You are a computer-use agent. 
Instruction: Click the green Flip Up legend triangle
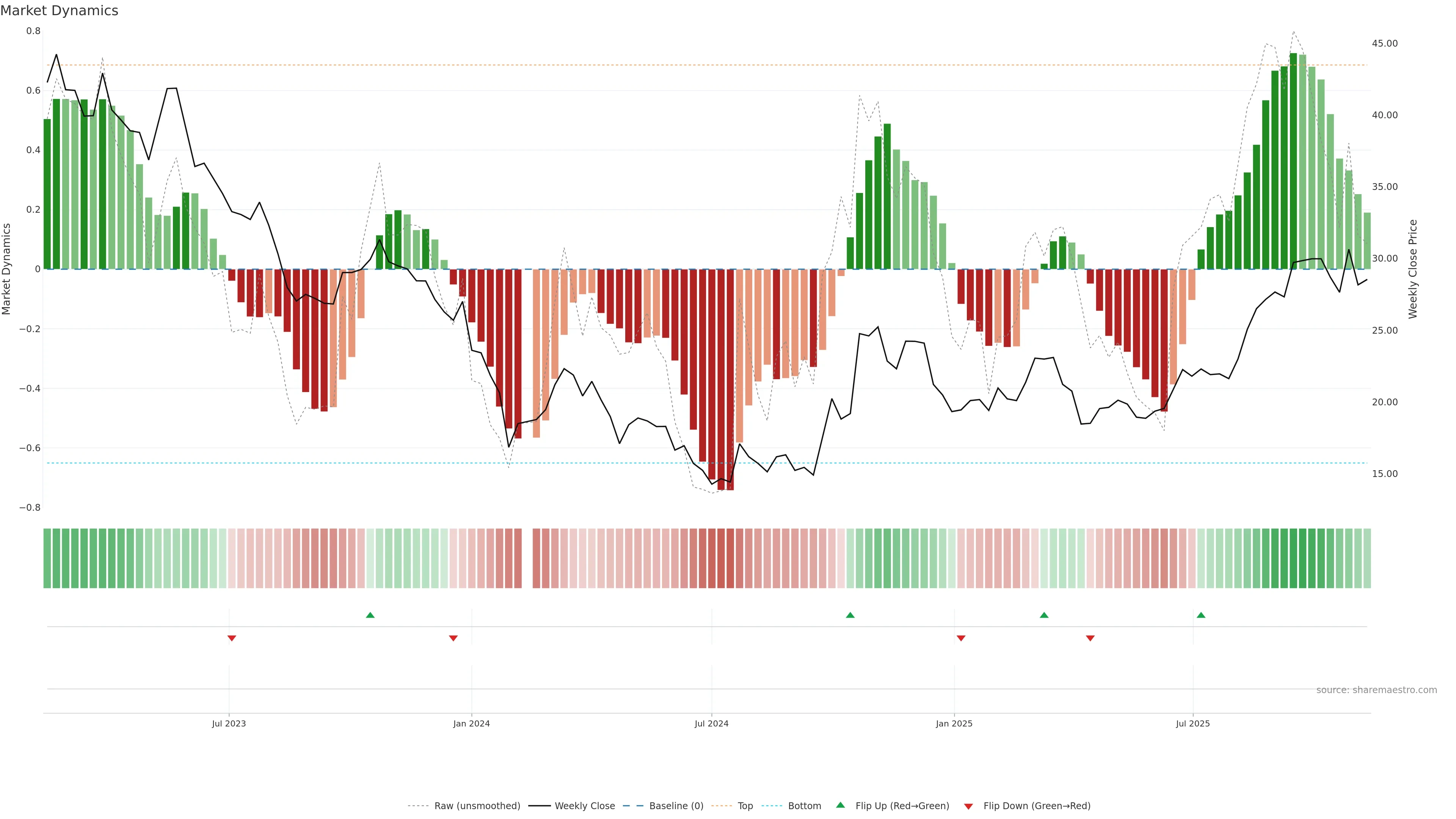point(841,805)
